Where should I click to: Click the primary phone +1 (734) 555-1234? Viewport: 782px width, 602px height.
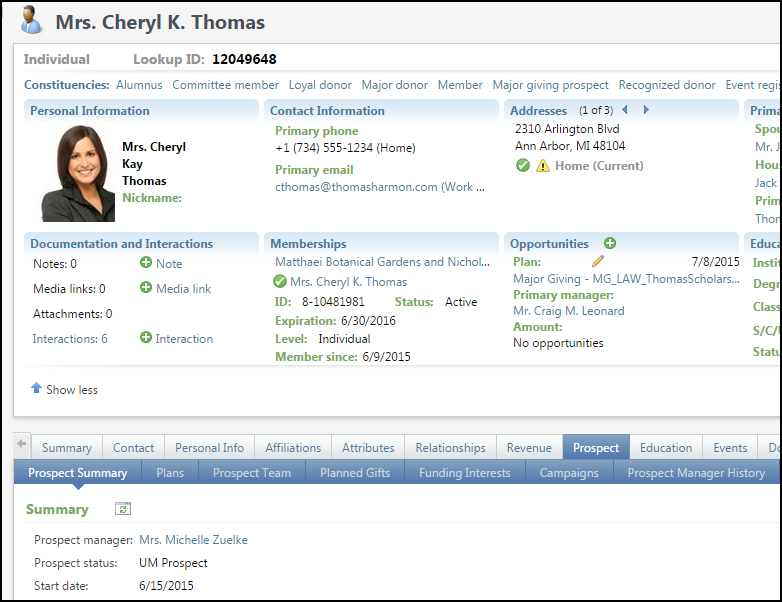[345, 148]
